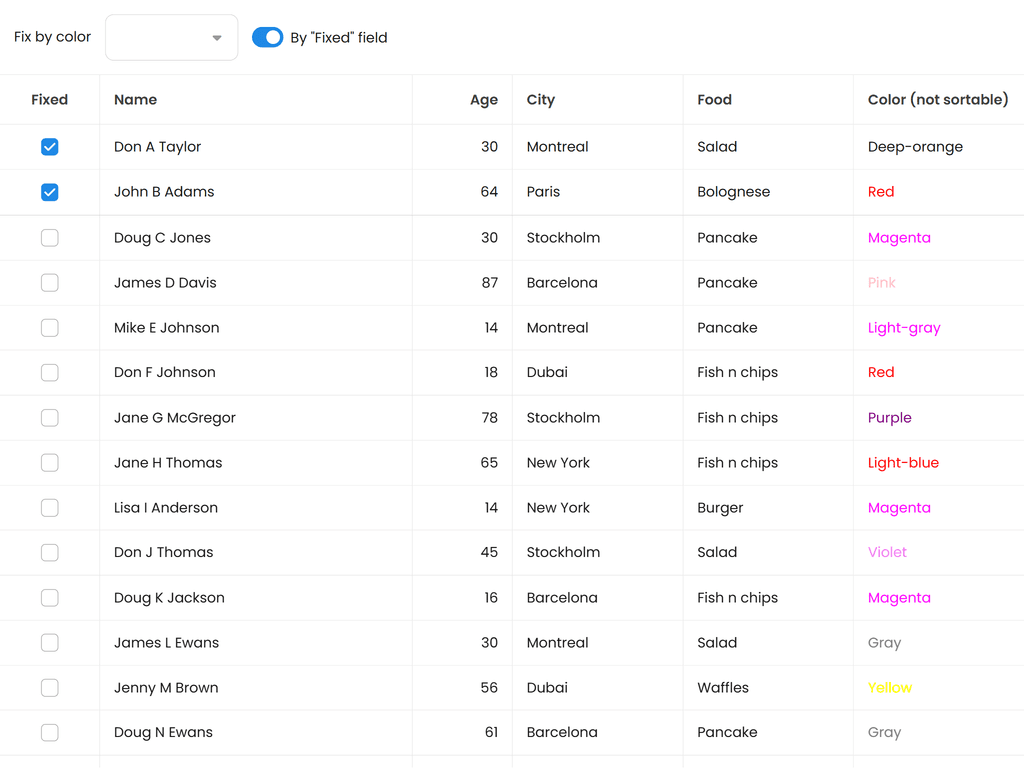Select the Yellow color cell for Jenny M Brown

coord(889,688)
